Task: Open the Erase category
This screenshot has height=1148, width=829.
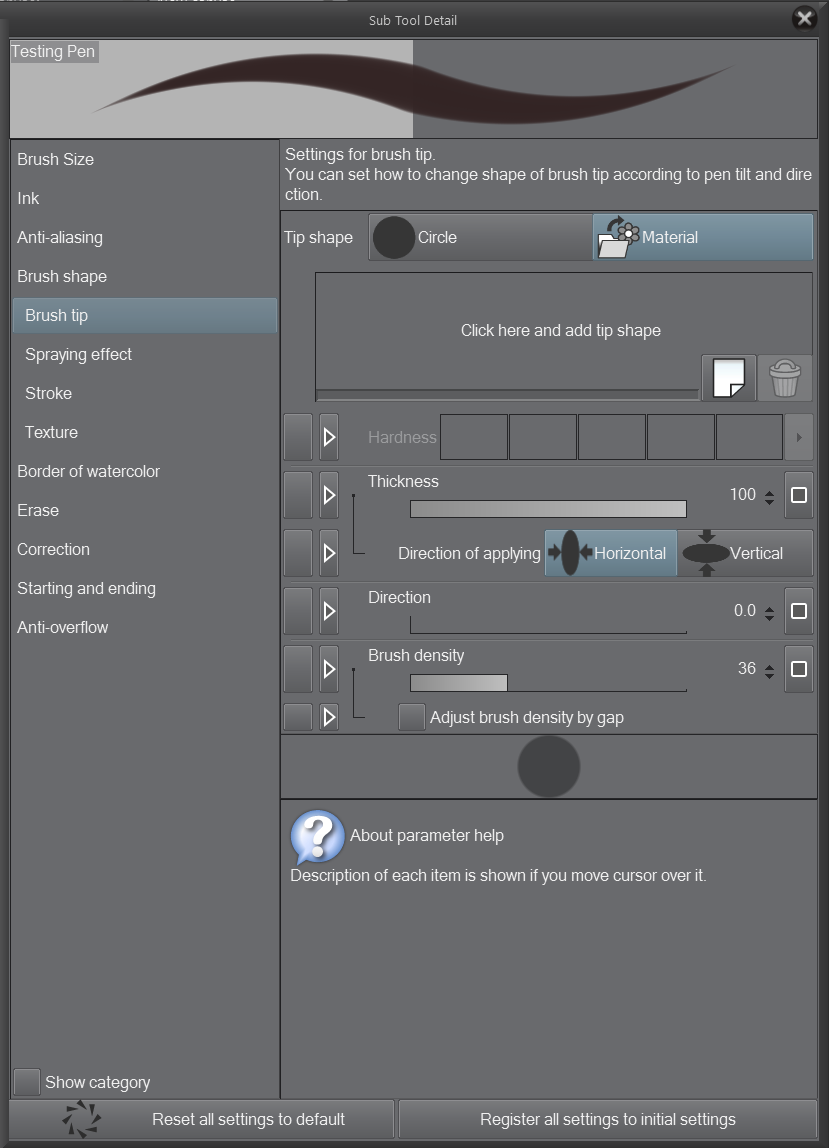Action: 145,510
